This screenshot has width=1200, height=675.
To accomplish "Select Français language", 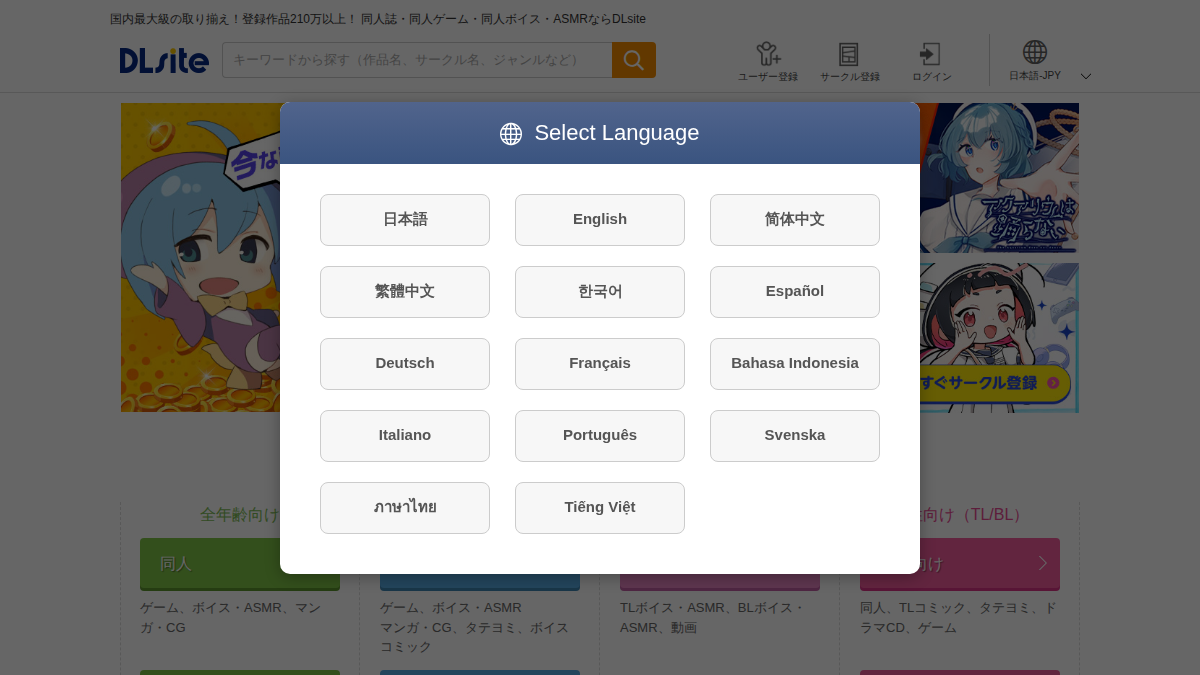I will pos(600,364).
